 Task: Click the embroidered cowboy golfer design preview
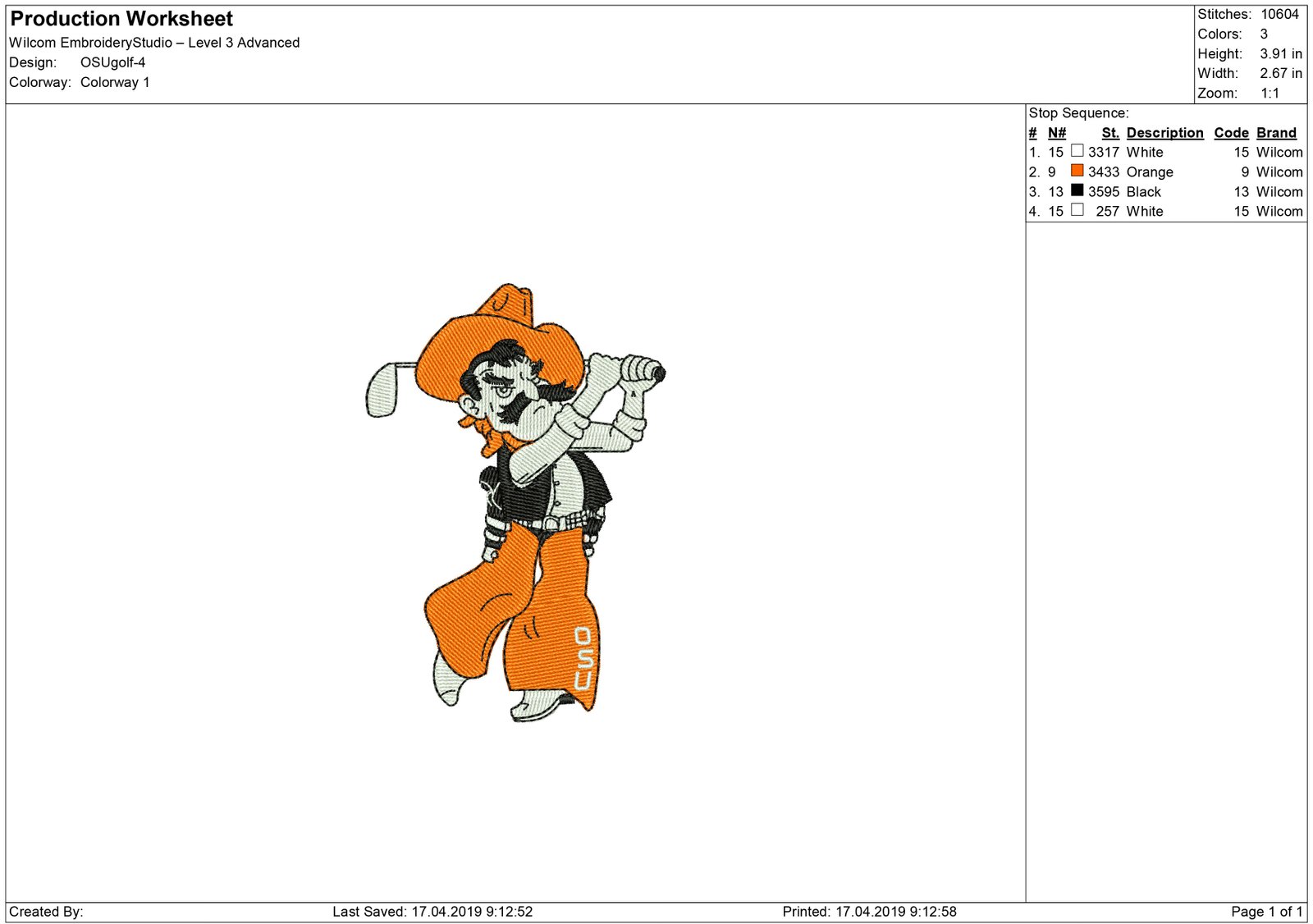click(515, 503)
